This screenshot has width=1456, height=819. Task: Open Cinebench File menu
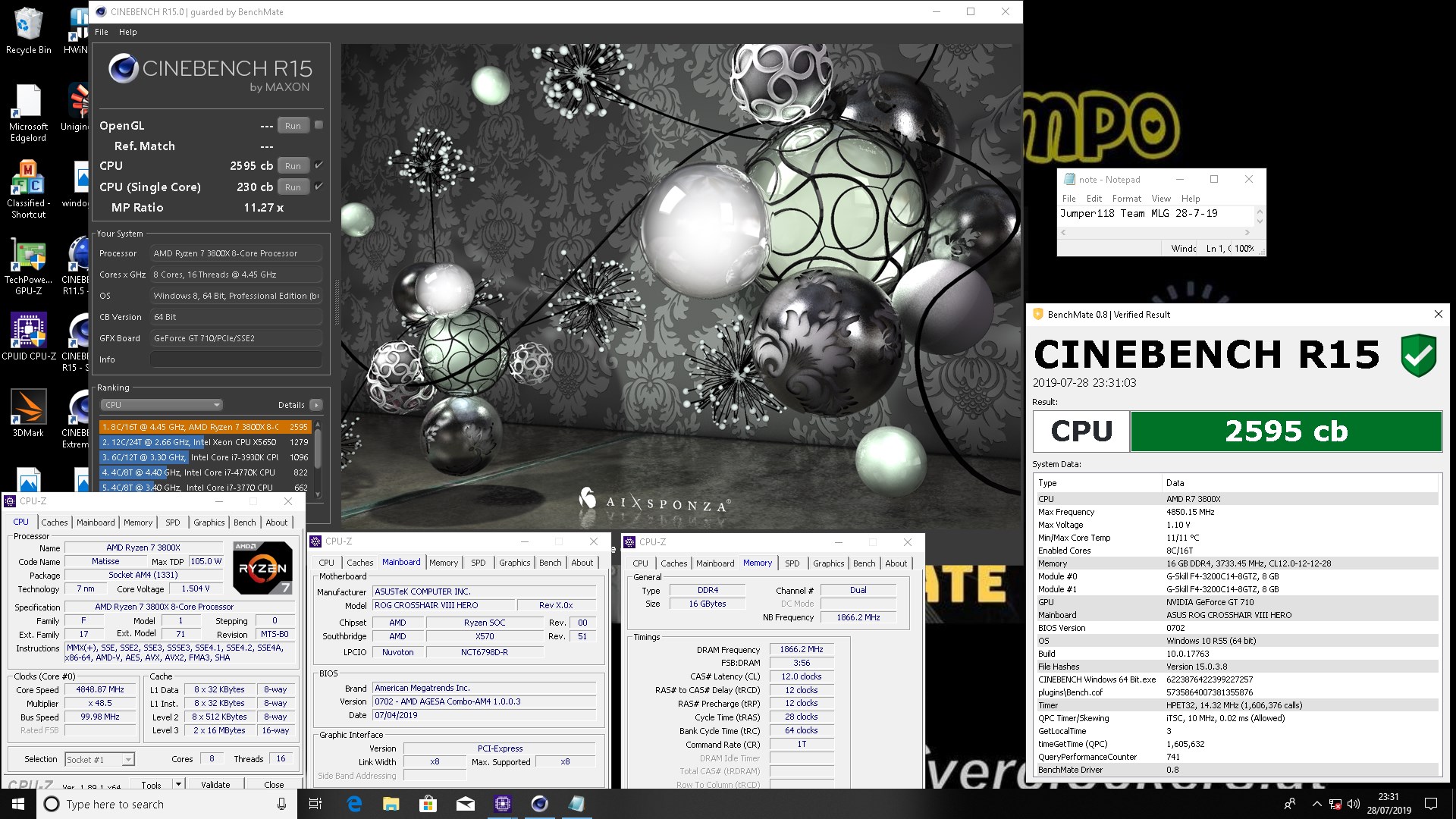pos(102,32)
